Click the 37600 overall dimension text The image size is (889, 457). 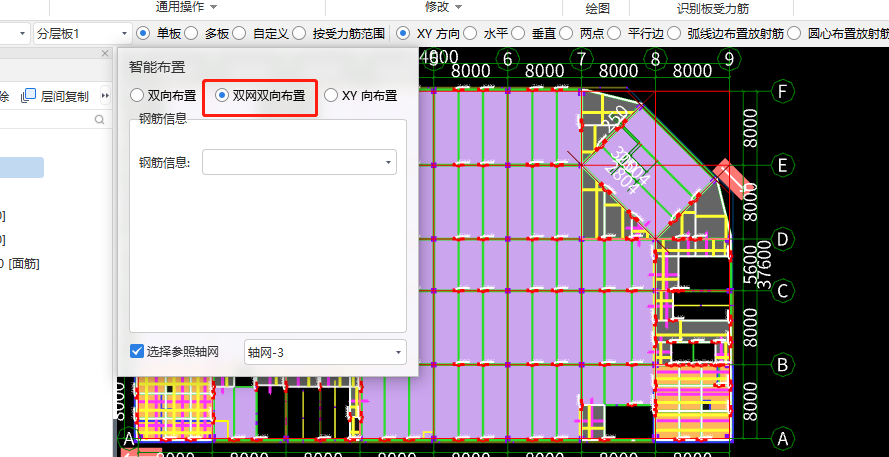[765, 265]
